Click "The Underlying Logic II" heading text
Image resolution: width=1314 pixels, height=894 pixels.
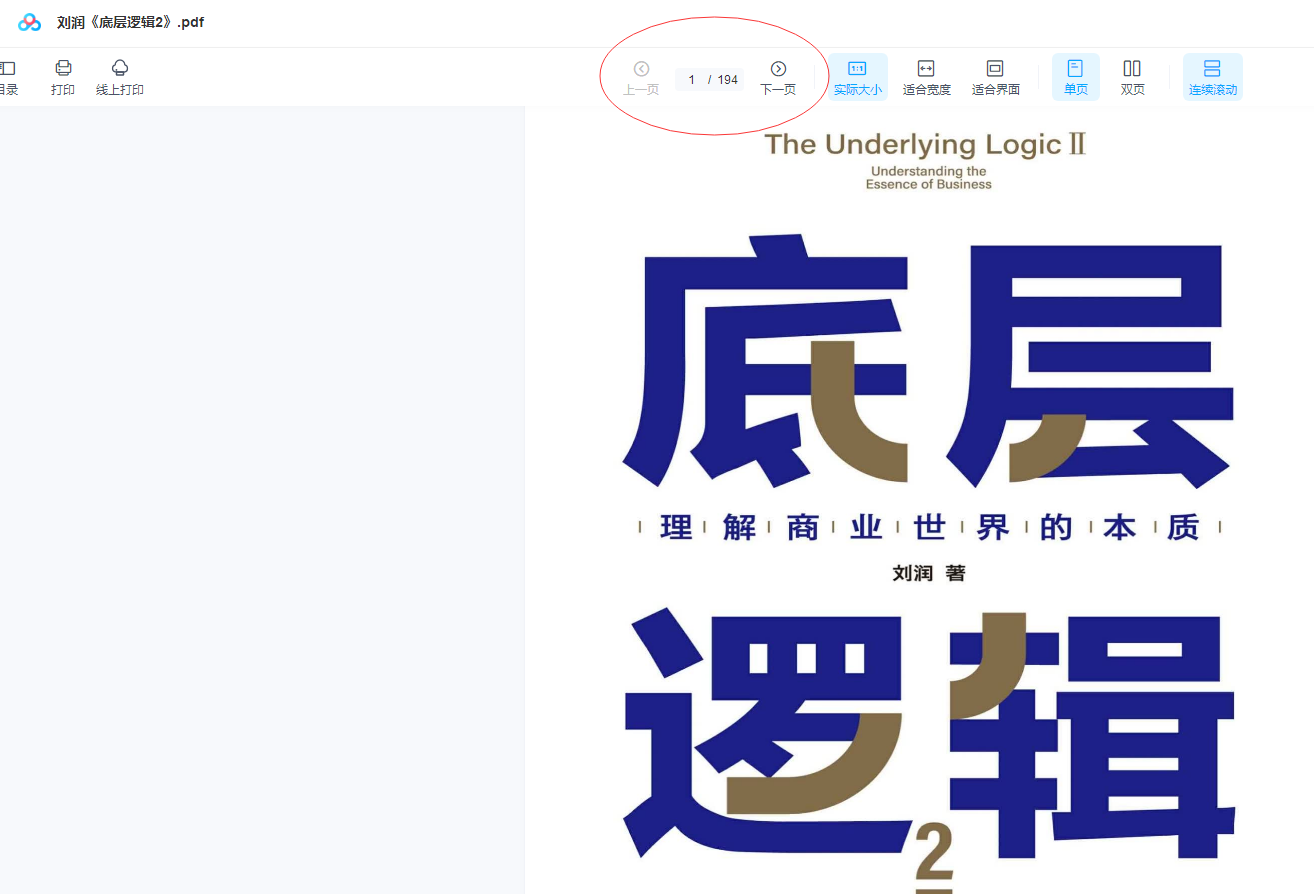click(x=925, y=145)
